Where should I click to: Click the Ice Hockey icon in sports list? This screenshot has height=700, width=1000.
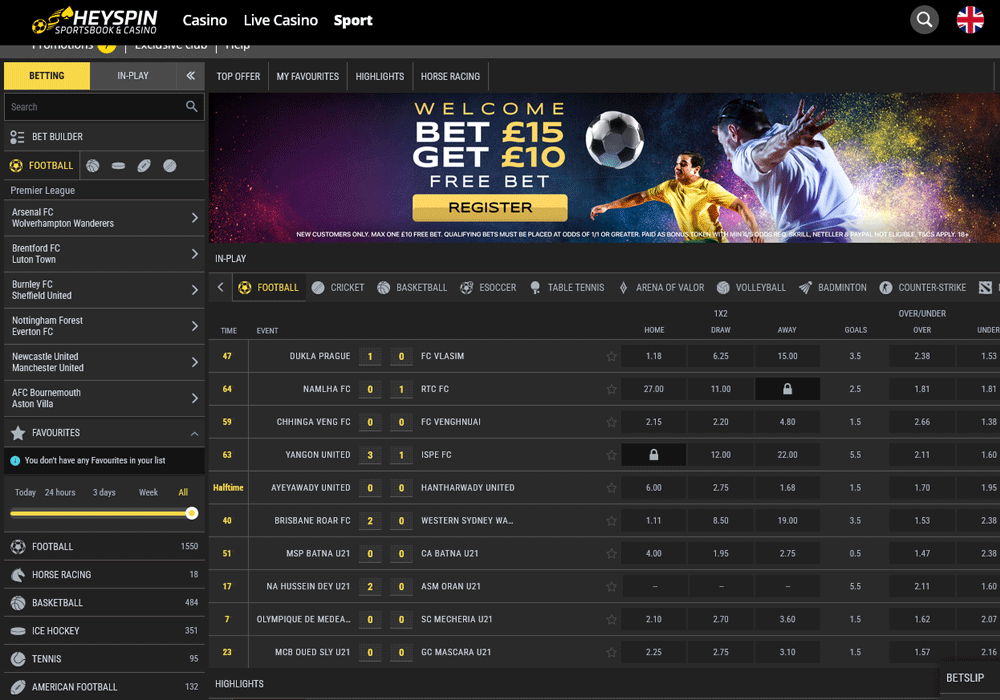coord(18,631)
